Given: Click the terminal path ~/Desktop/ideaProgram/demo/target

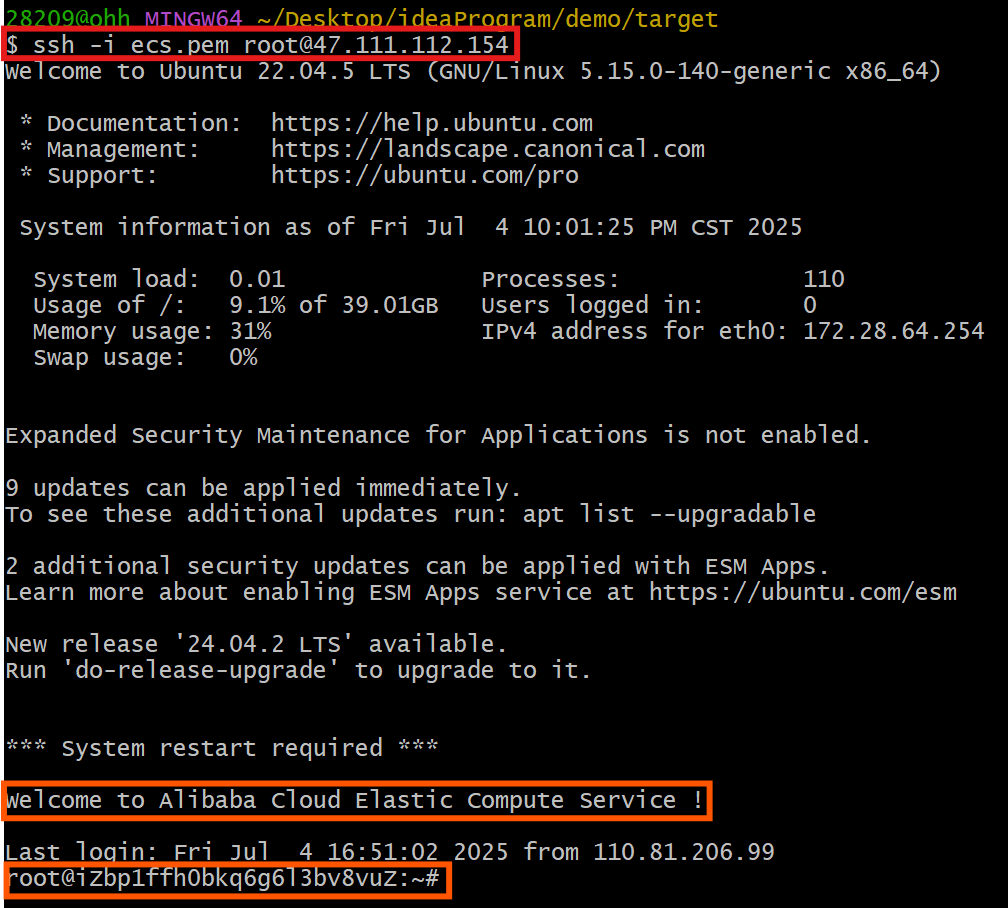Looking at the screenshot, I should pyautogui.click(x=487, y=19).
